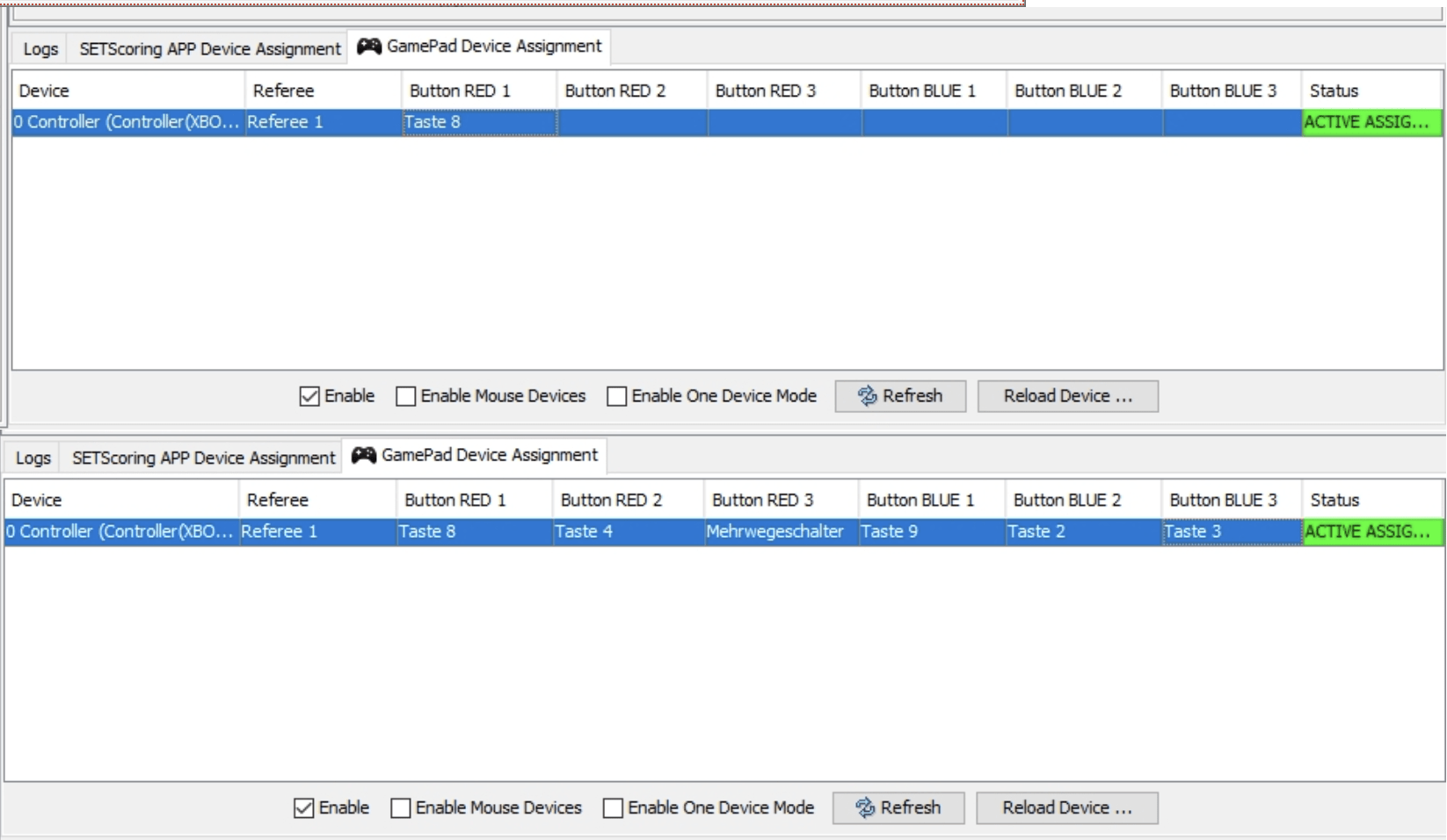Select the Mehrwegeschalter cell under Button RED 3
Image resolution: width=1447 pixels, height=840 pixels.
(x=774, y=532)
